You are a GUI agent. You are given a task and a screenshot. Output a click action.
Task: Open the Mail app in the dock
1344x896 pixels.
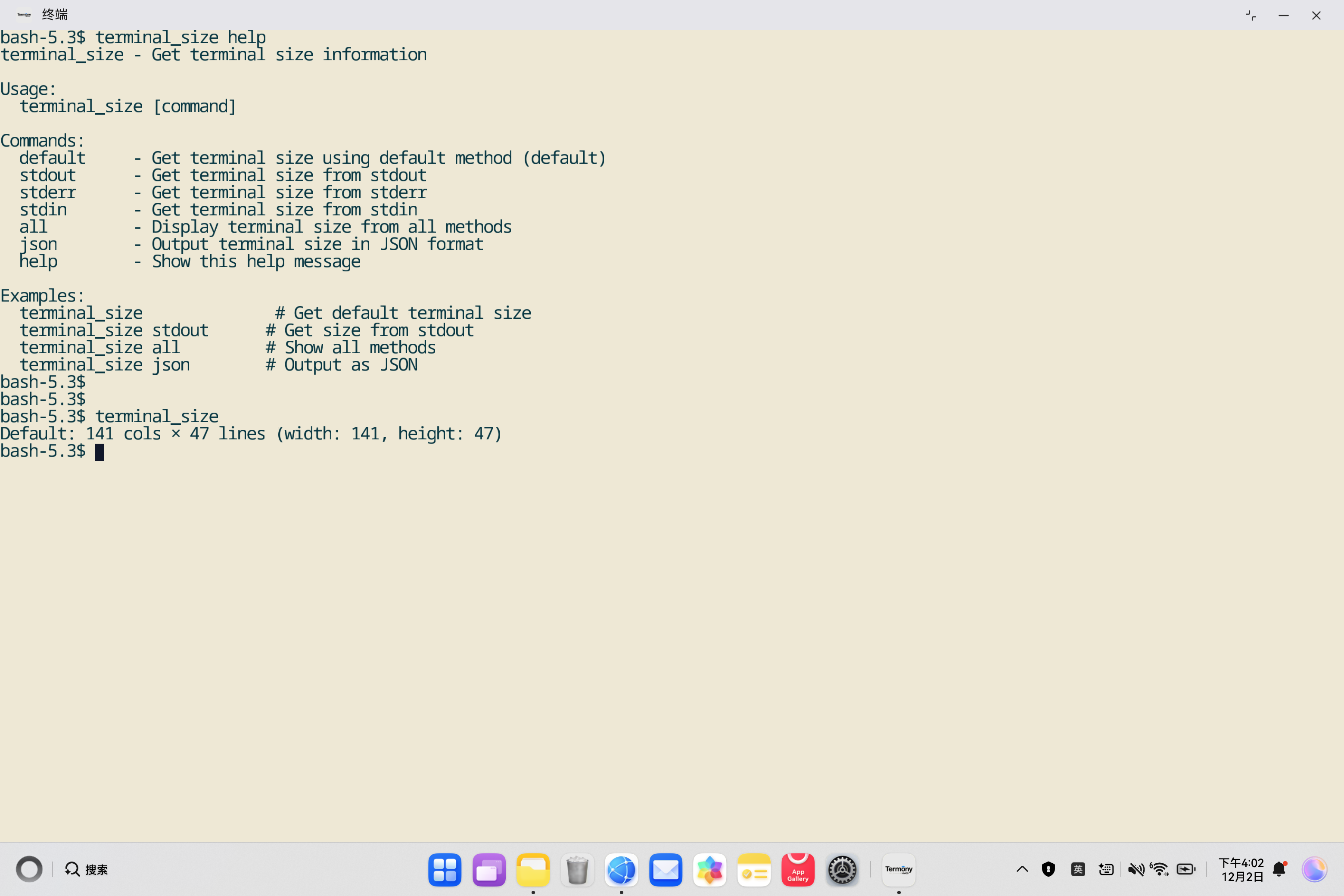665,870
